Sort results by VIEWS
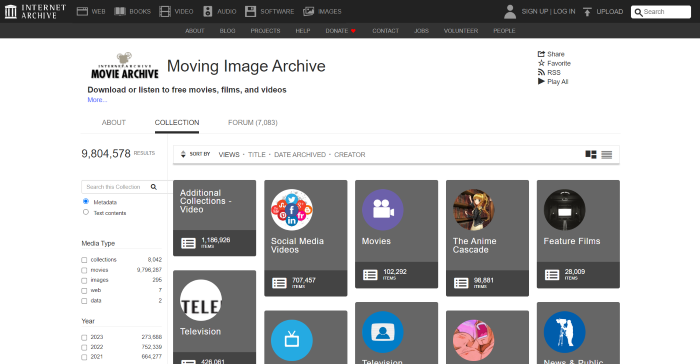700x364 pixels. coord(229,155)
